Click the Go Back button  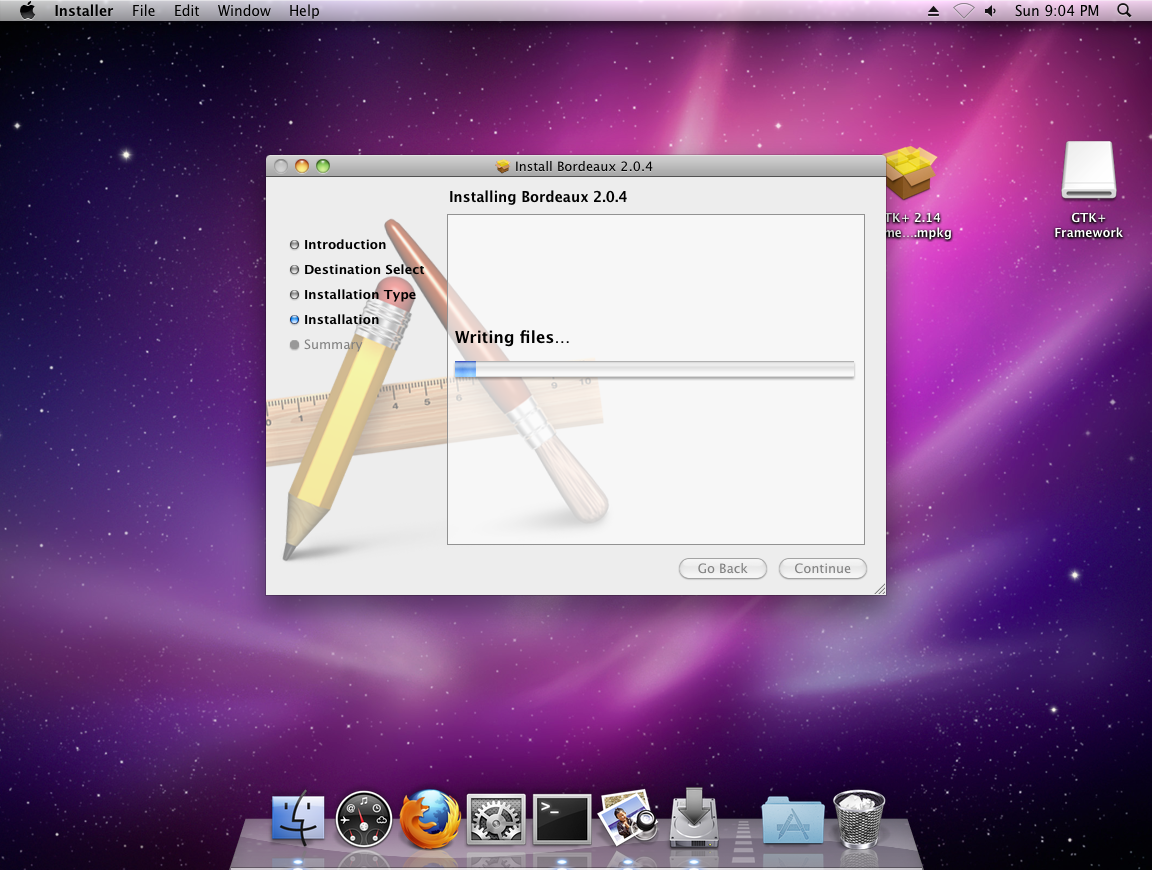click(x=722, y=568)
